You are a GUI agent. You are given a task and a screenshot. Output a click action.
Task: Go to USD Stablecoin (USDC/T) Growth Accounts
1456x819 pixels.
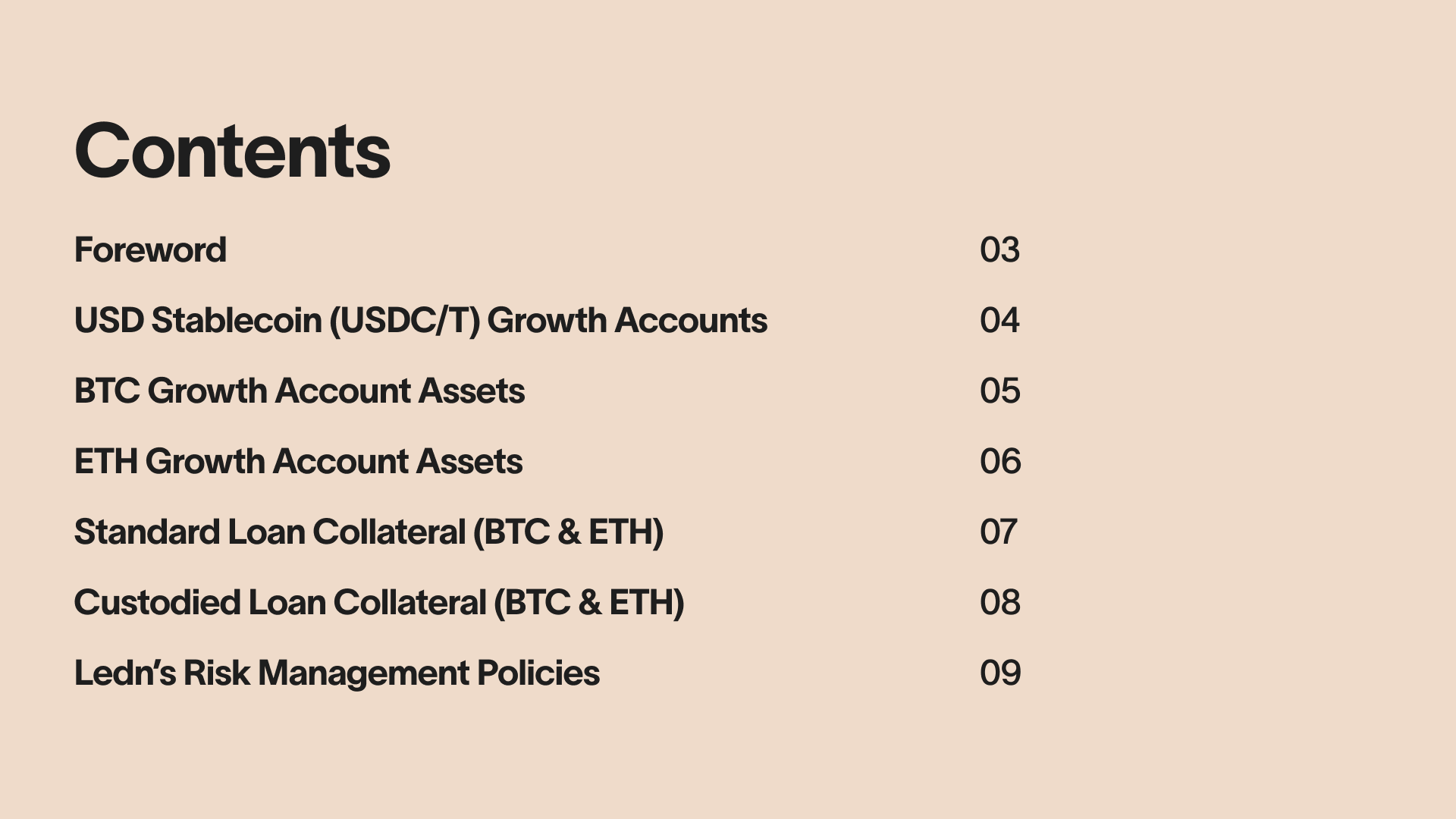[x=421, y=321]
